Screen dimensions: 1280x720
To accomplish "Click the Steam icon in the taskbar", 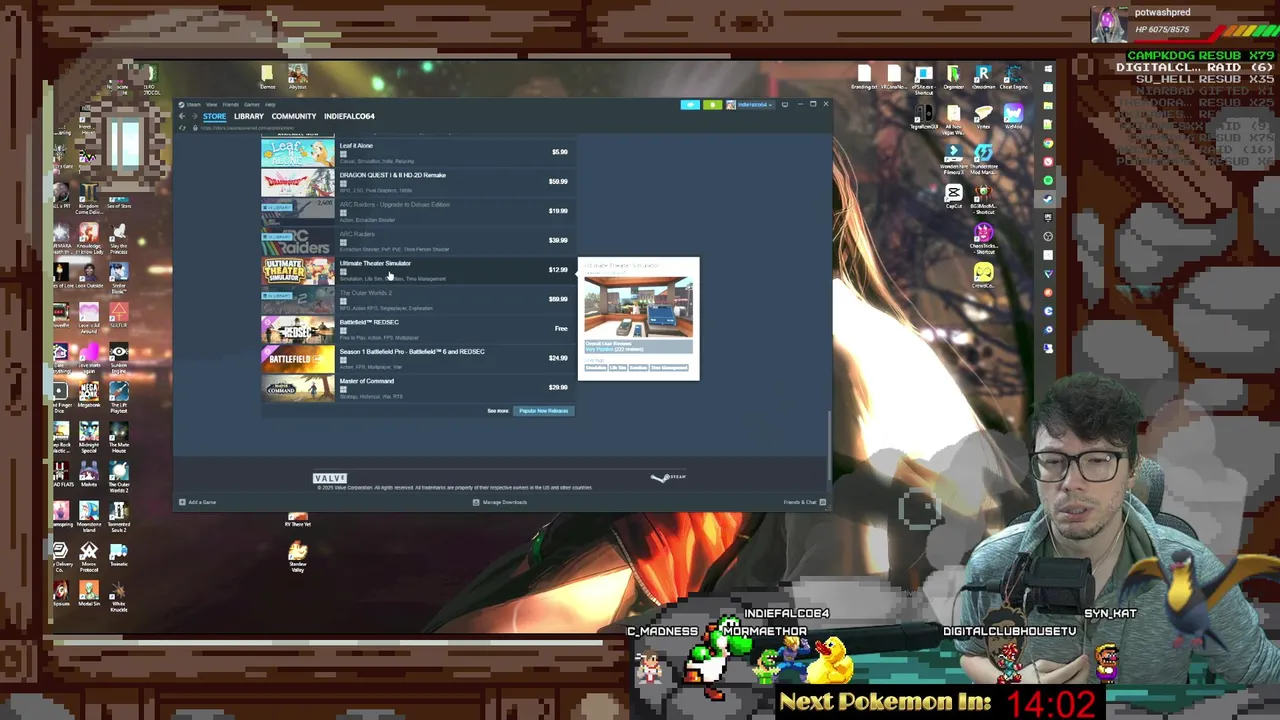I will click(x=1048, y=198).
